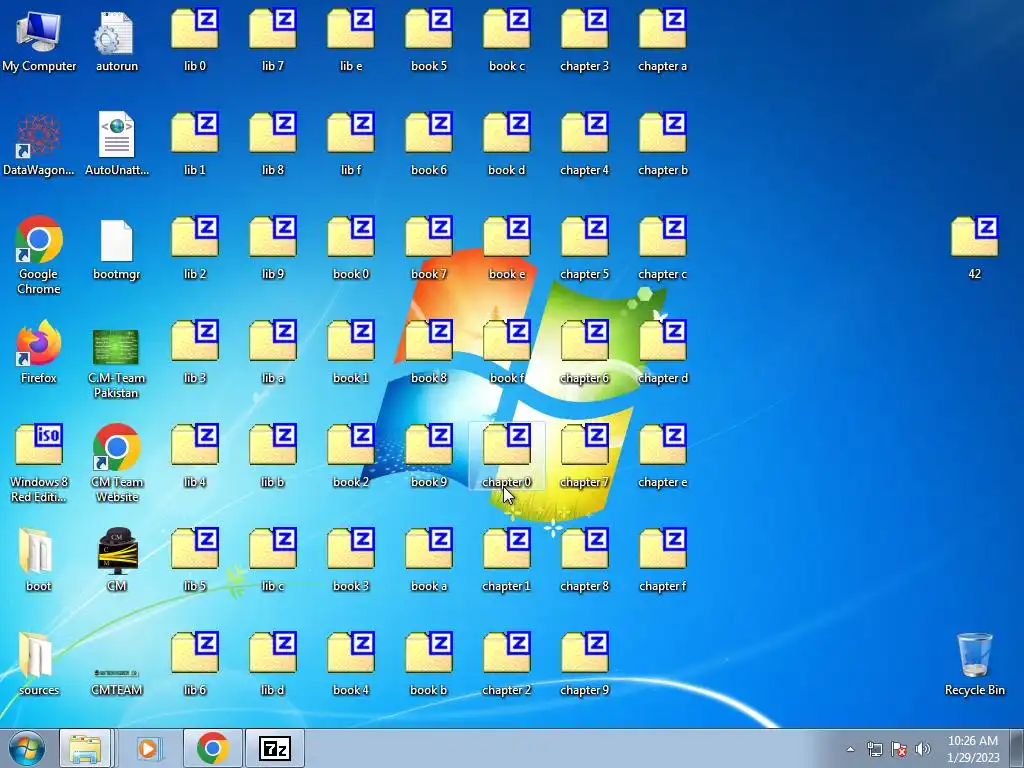Open Windows Explorer from the taskbar

(x=85, y=748)
